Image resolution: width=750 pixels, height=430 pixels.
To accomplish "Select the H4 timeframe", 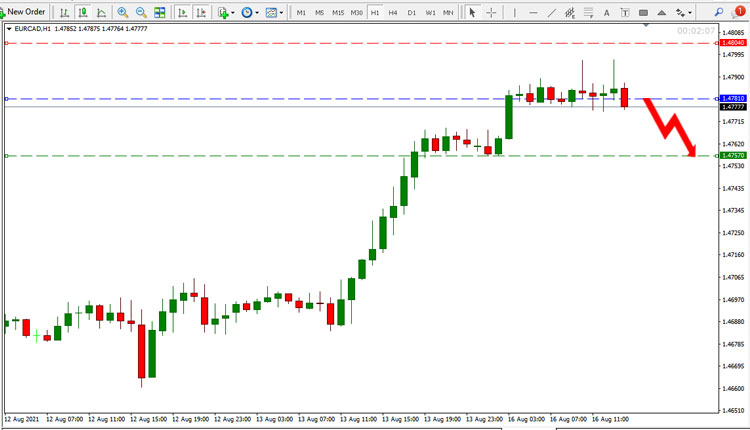I will [393, 13].
